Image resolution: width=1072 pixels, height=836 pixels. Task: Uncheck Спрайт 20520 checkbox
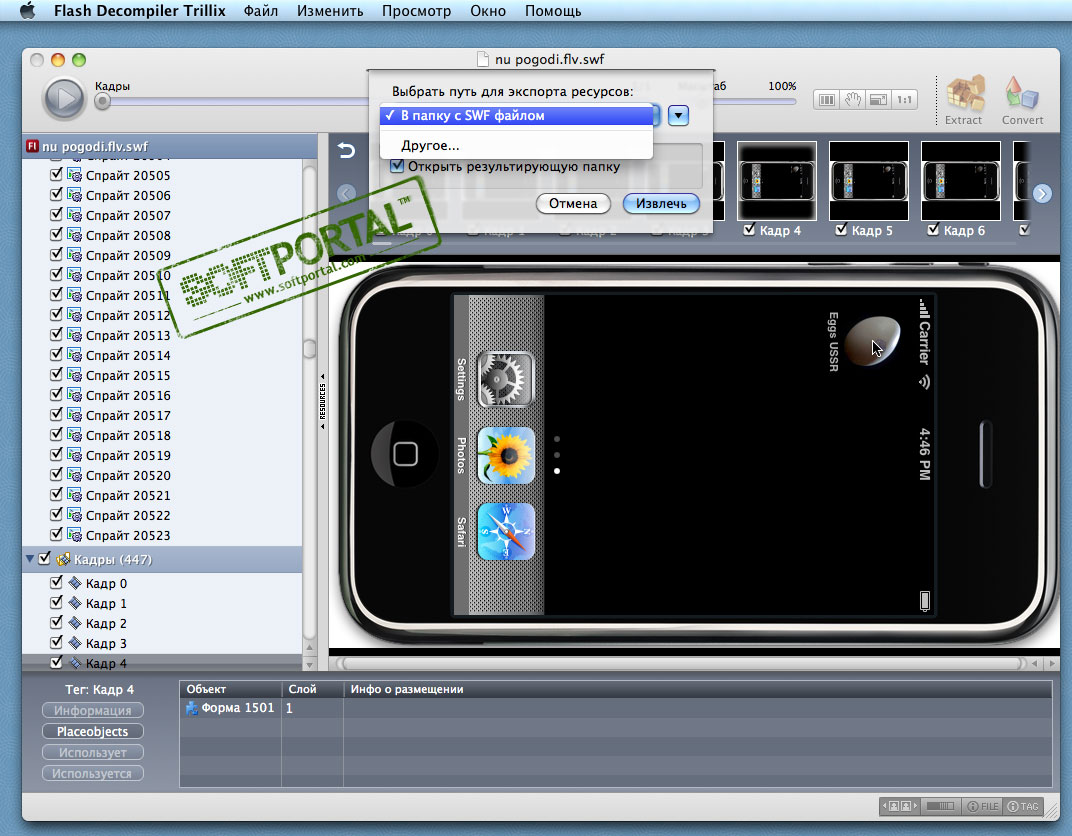click(56, 474)
